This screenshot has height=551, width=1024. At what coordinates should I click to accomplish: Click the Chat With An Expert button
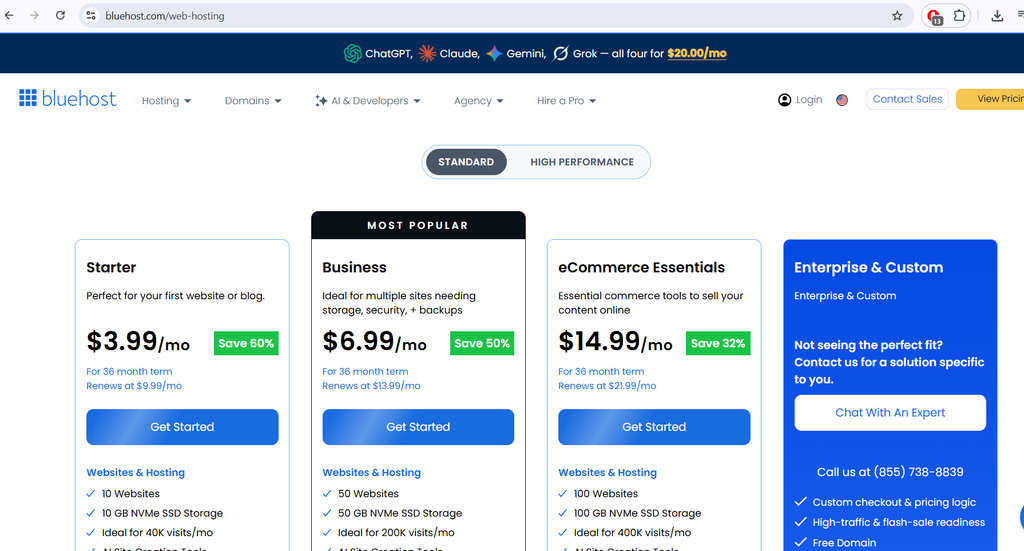[890, 413]
